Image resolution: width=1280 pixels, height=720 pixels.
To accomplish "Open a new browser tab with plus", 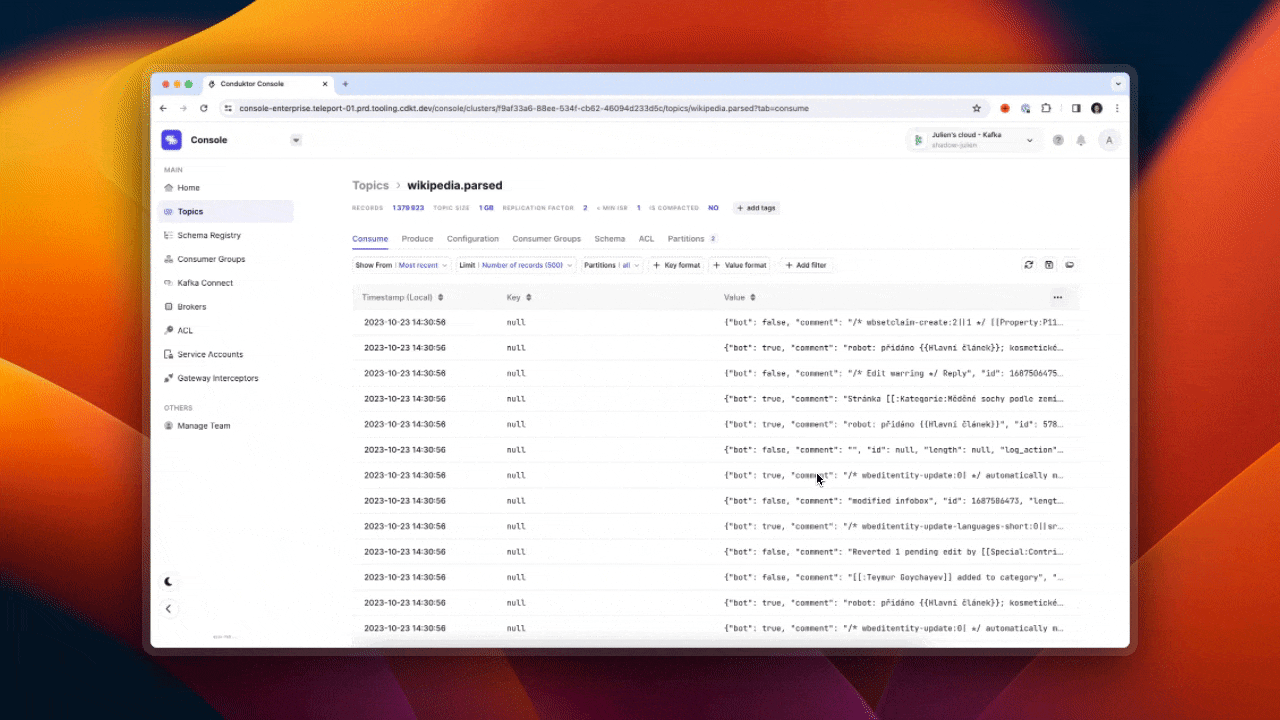I will click(345, 84).
